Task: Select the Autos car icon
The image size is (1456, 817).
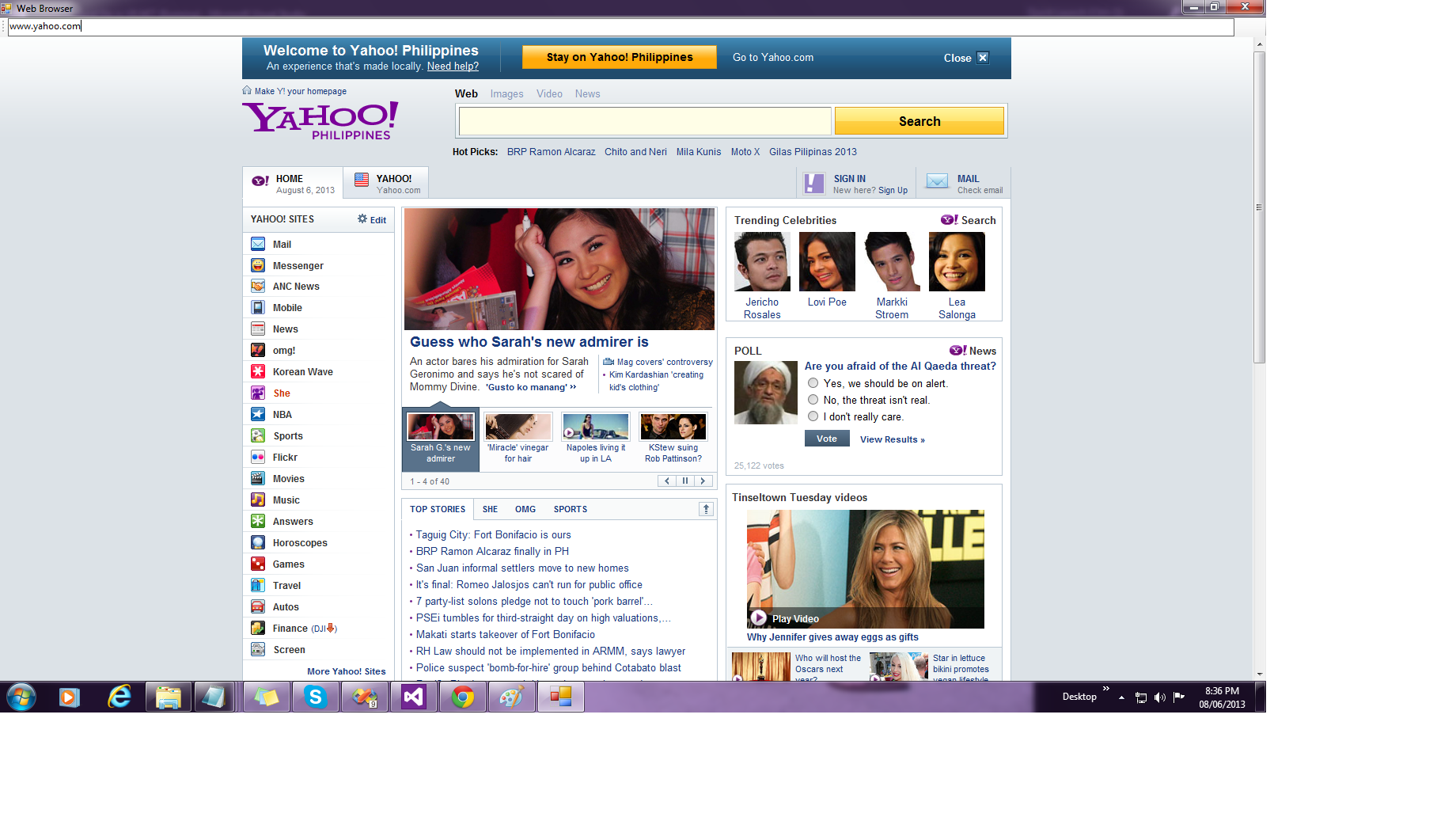Action: coord(258,606)
